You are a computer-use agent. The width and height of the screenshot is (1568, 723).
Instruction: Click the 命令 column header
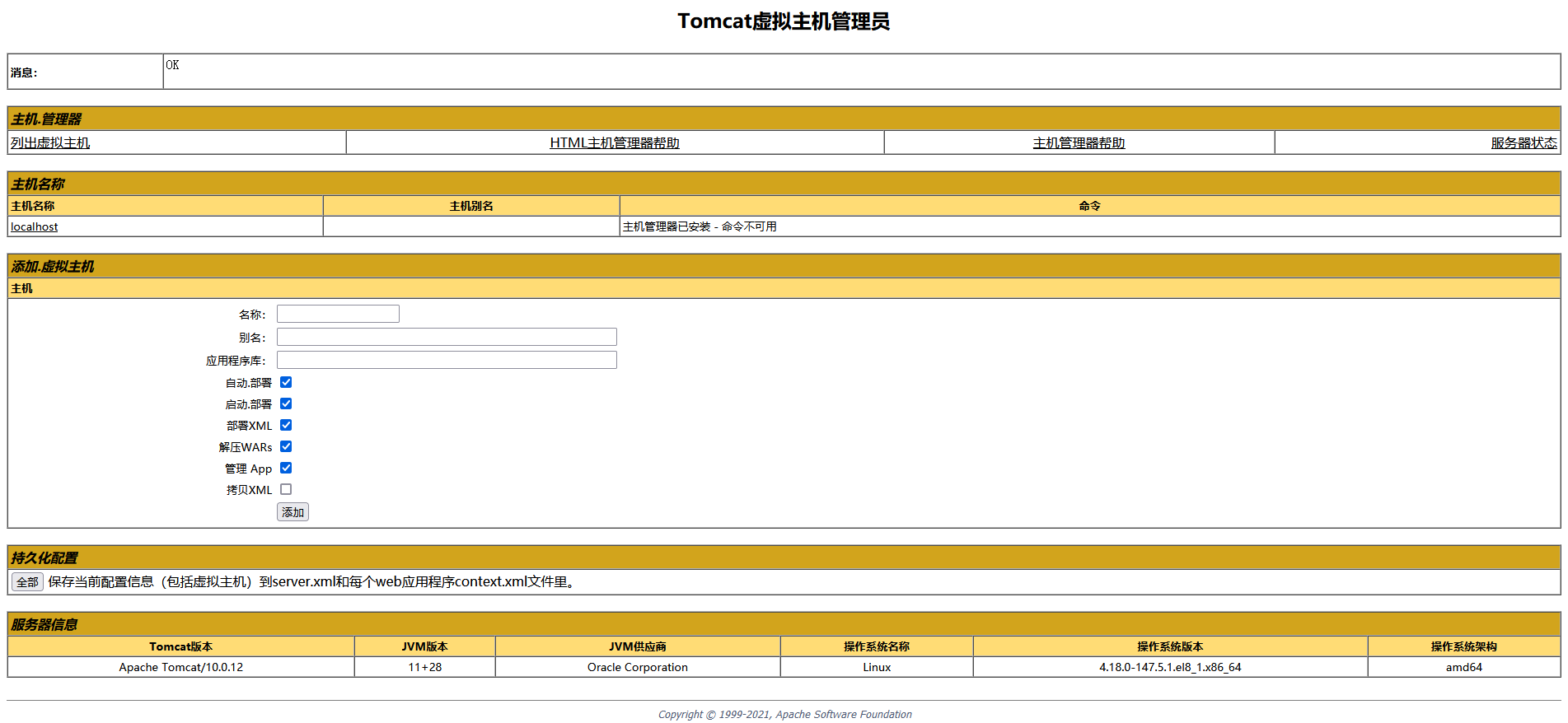(1090, 206)
